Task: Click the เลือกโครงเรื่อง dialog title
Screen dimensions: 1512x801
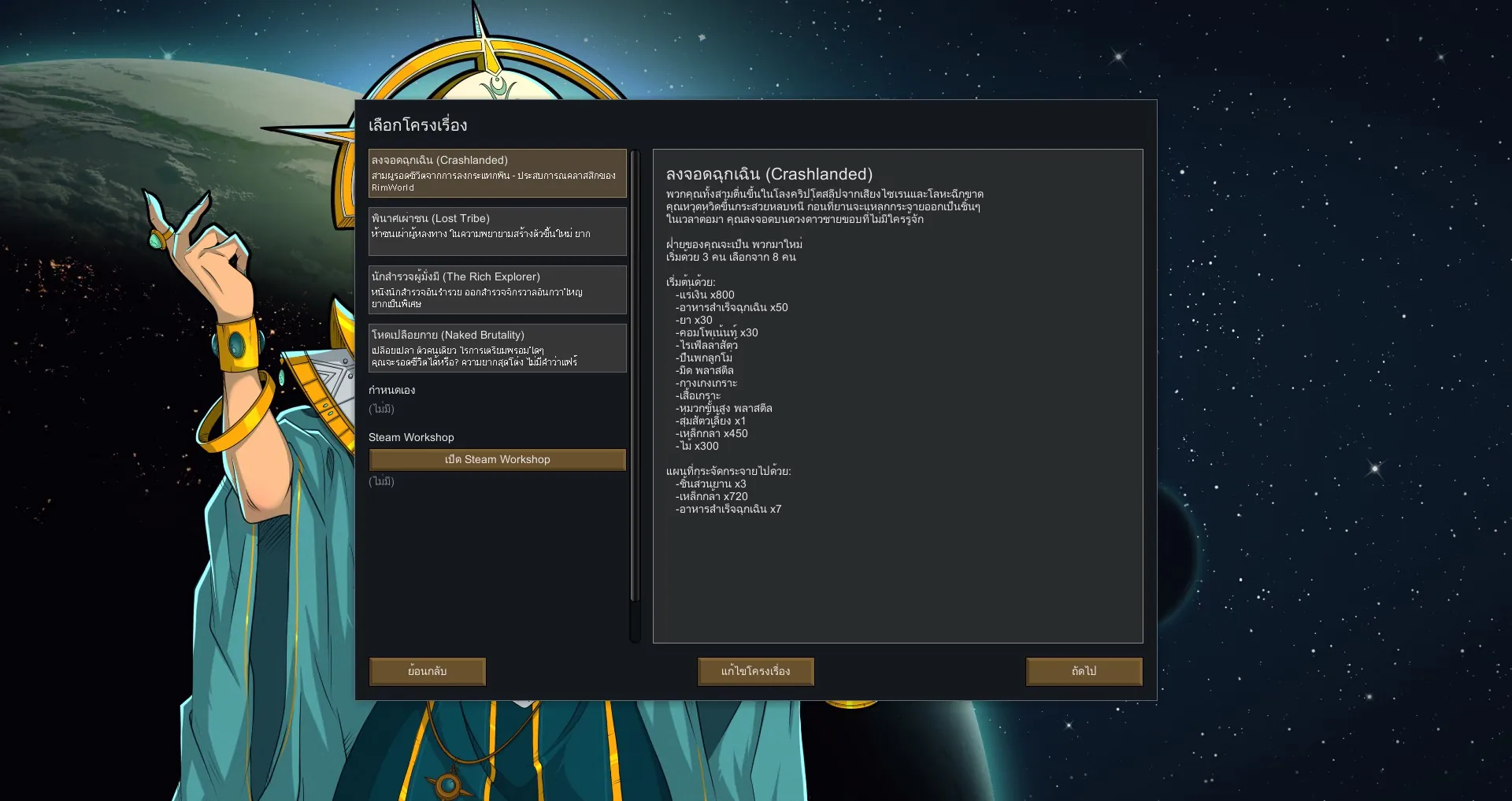Action: coord(418,125)
